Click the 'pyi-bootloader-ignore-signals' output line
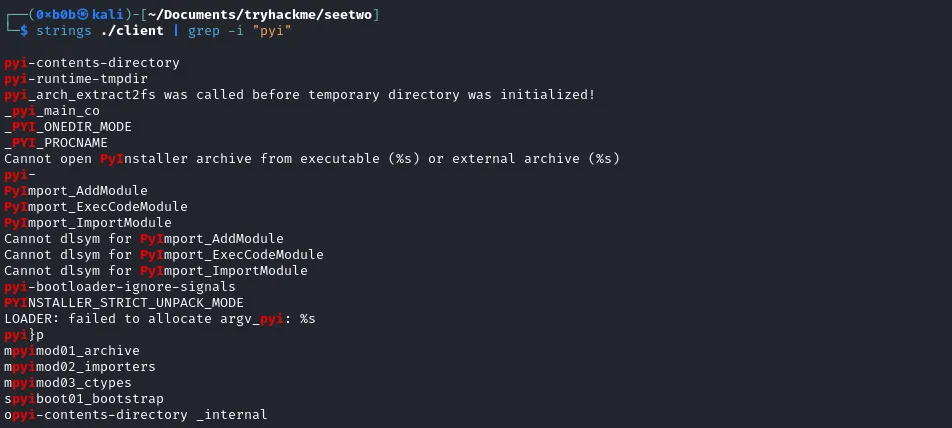Screen dimensions: 952x428 click(x=120, y=287)
